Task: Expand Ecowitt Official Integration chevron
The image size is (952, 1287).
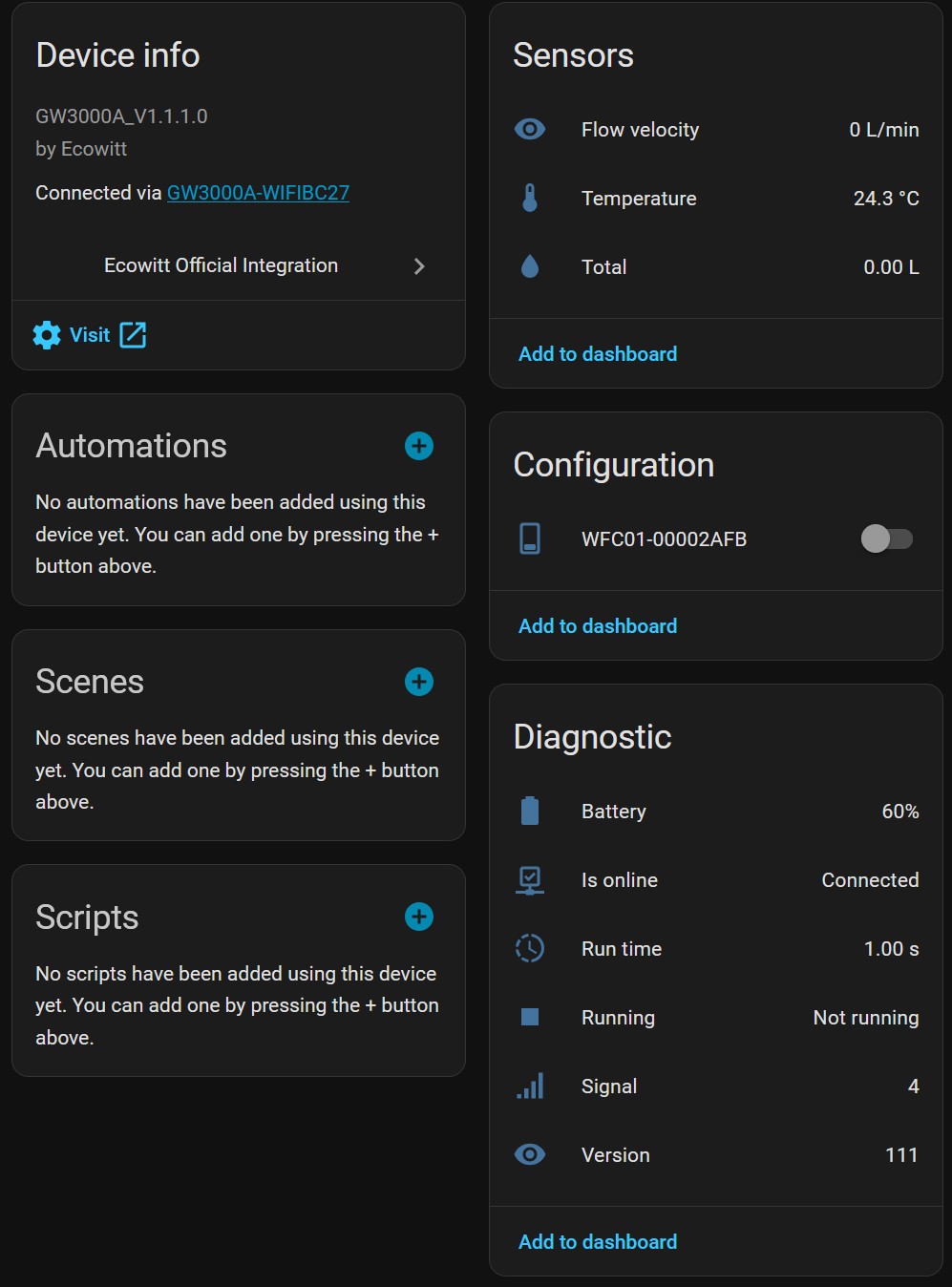Action: (418, 266)
